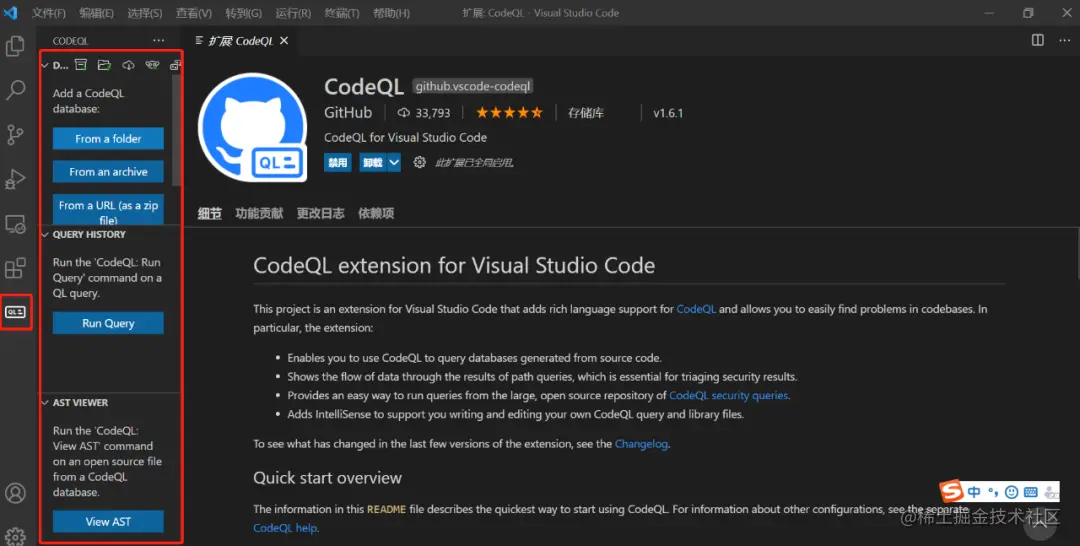Viewport: 1080px width, 546px height.
Task: Open the Extensions view in activity bar
Action: coord(15,267)
